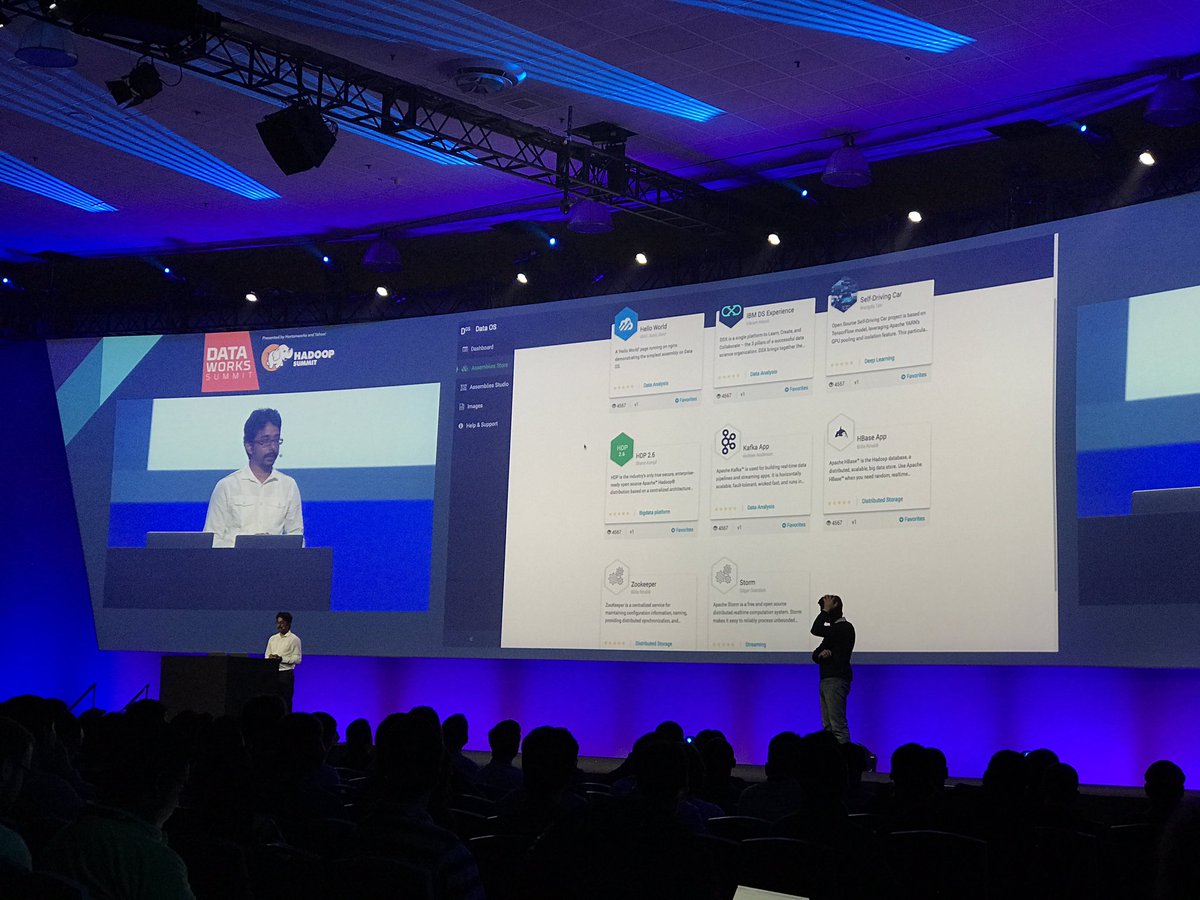Open the v1 version selector on Hello World
Viewport: 1200px width, 900px height.
point(635,404)
